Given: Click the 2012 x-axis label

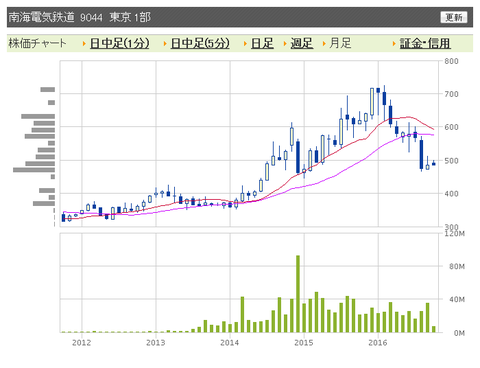Looking at the screenshot, I should click(82, 343).
